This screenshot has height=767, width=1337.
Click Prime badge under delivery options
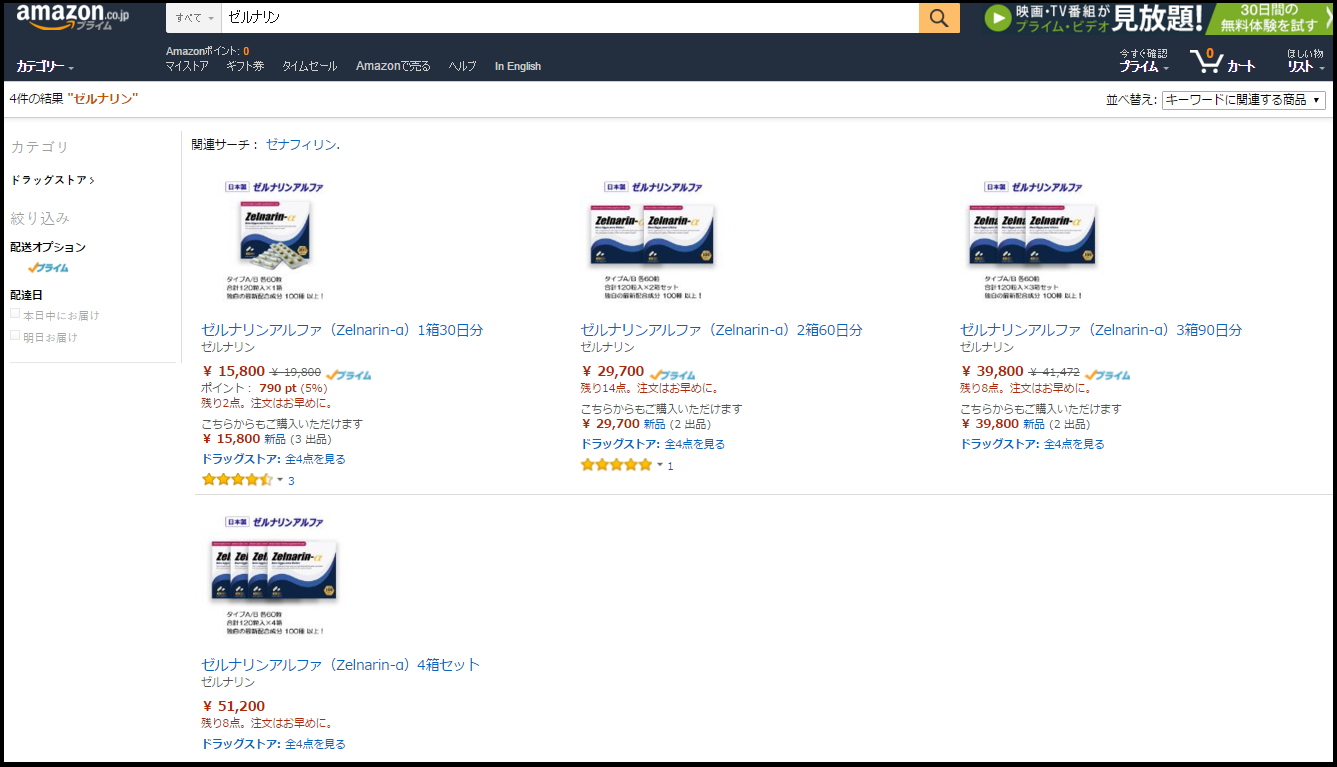point(49,268)
